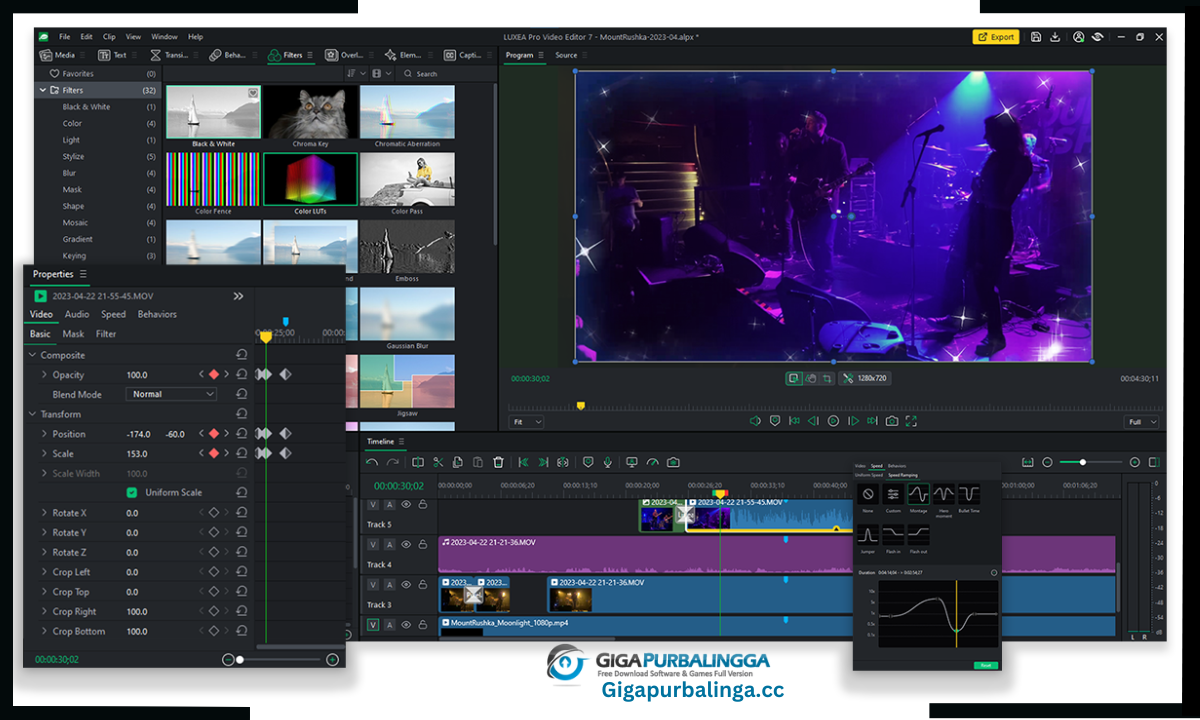This screenshot has height=720, width=1200.
Task: Open the sort order dropdown in Filters panel
Action: click(355, 73)
